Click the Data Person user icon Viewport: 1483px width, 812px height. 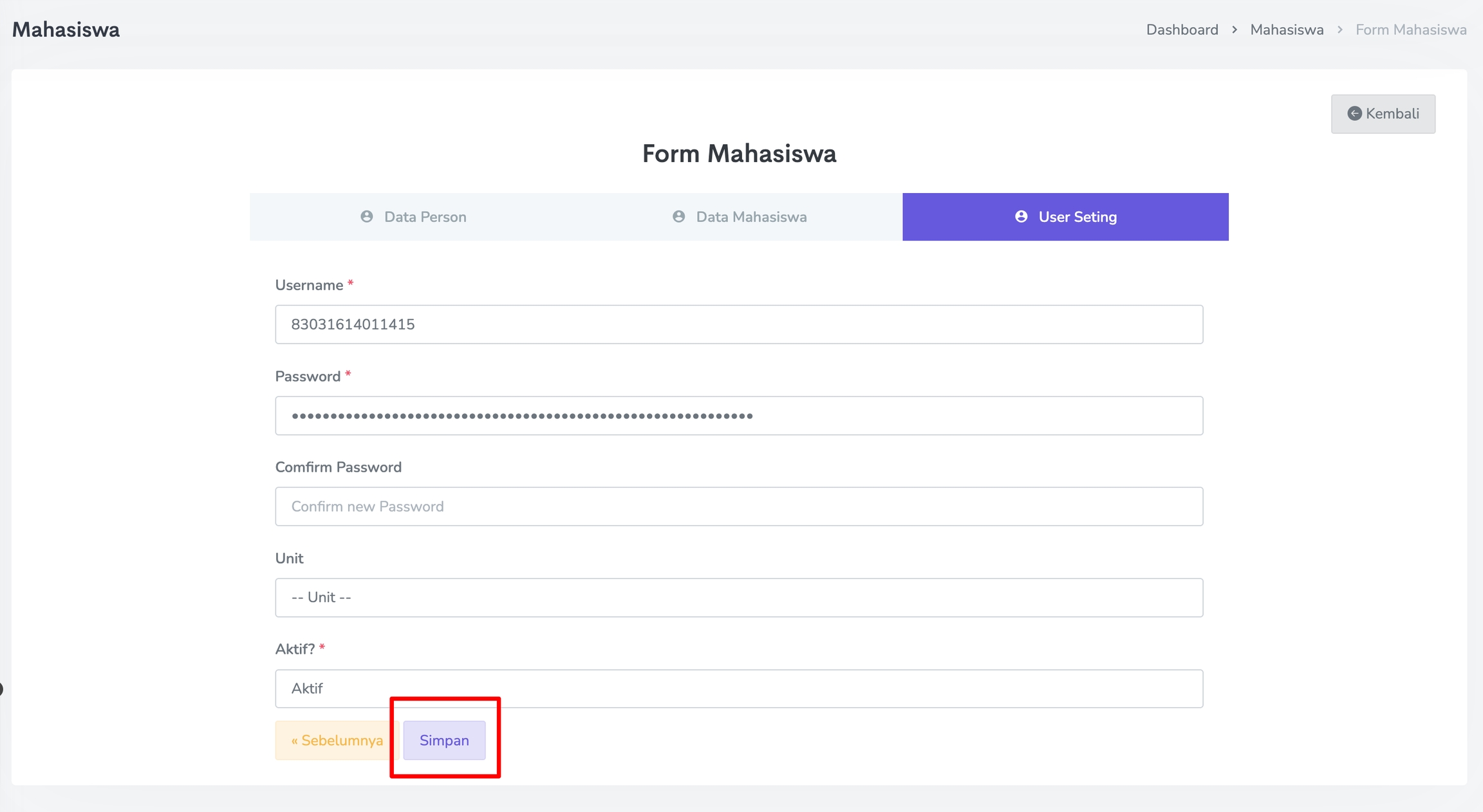pos(367,217)
